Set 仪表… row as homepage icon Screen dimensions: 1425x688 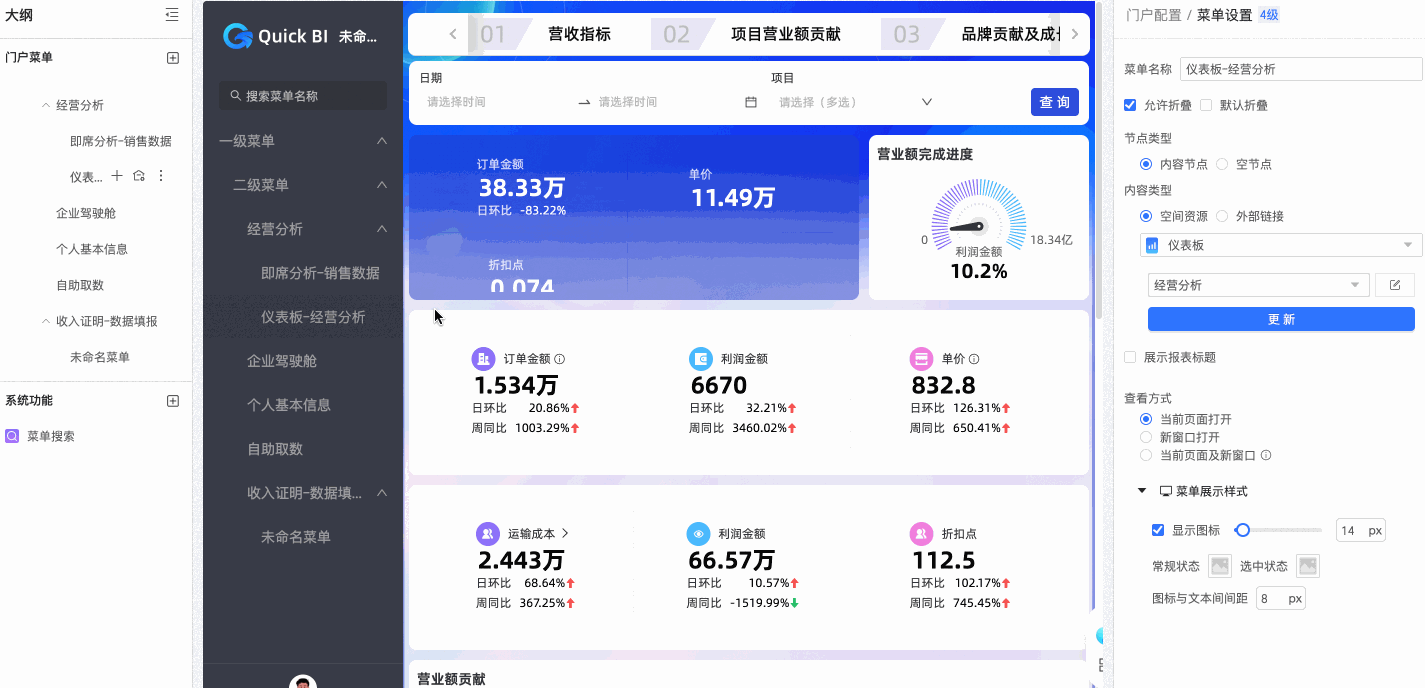[139, 176]
